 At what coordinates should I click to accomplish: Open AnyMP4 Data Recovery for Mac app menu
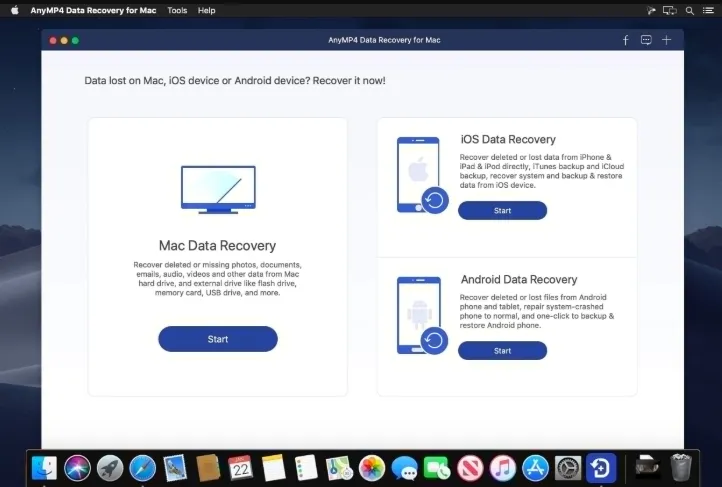[x=93, y=10]
